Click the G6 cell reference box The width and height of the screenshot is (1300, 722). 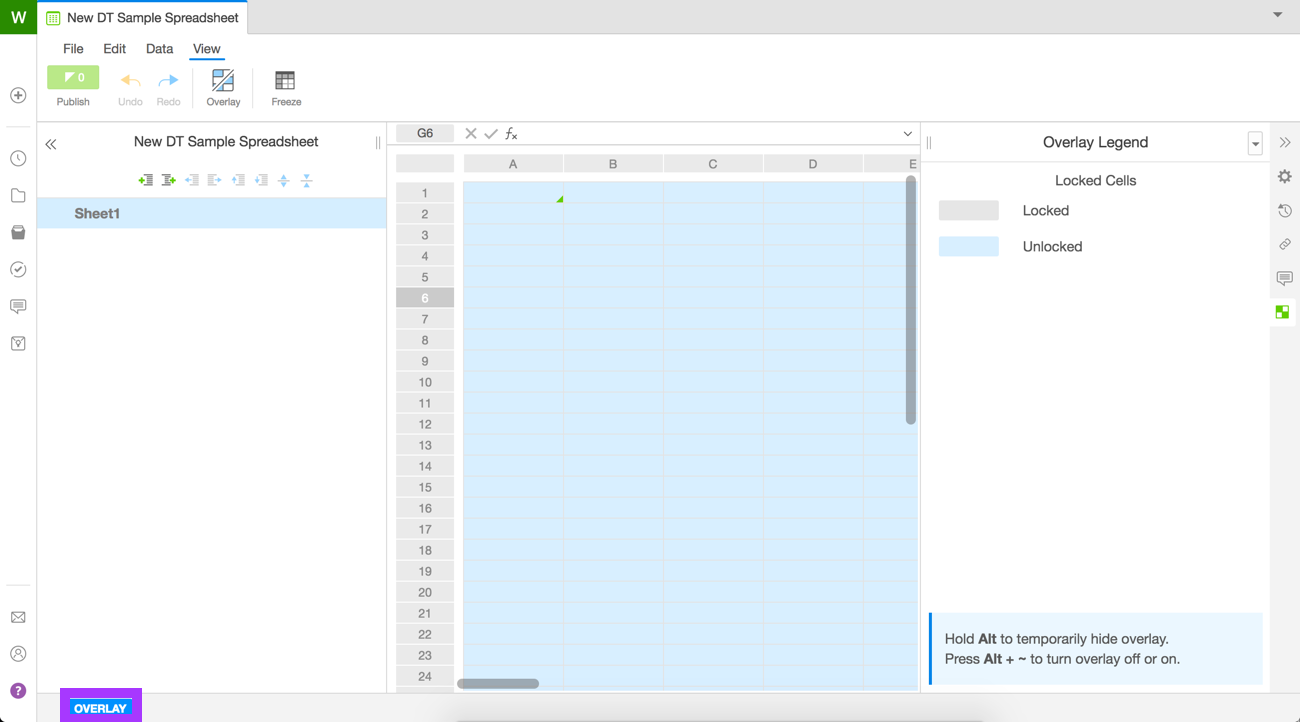tap(425, 133)
